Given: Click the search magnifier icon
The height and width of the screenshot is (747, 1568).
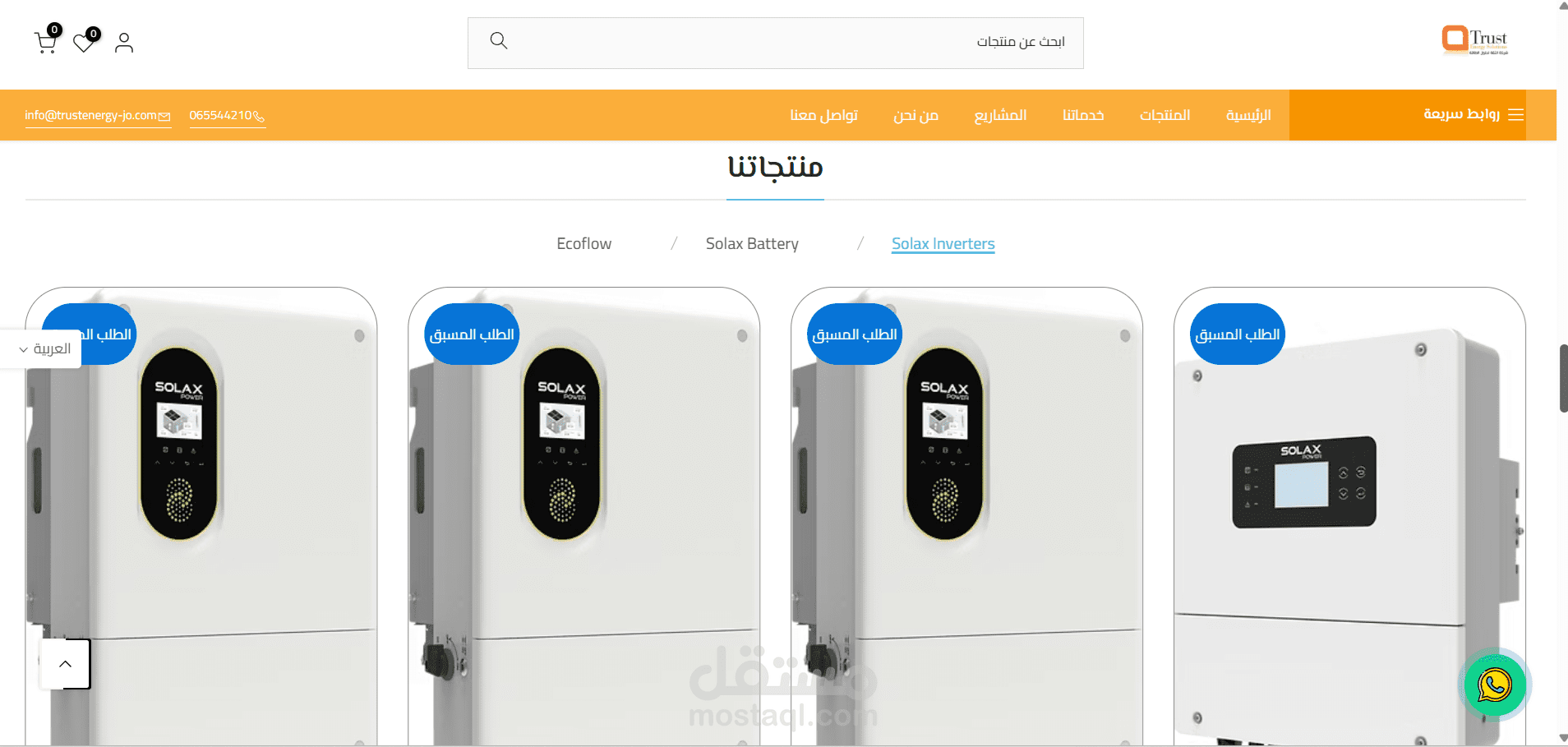Looking at the screenshot, I should tap(499, 40).
